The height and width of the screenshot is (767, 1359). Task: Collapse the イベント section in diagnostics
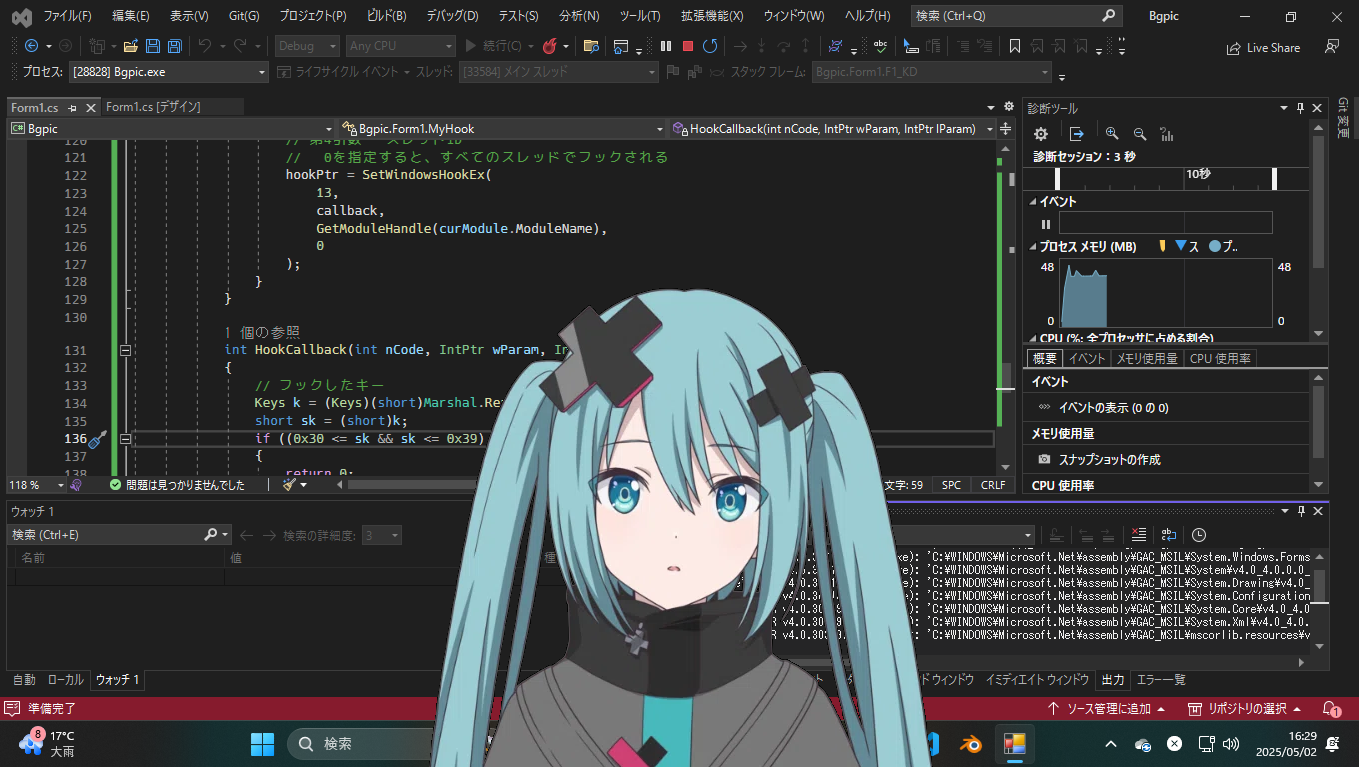click(x=1032, y=202)
